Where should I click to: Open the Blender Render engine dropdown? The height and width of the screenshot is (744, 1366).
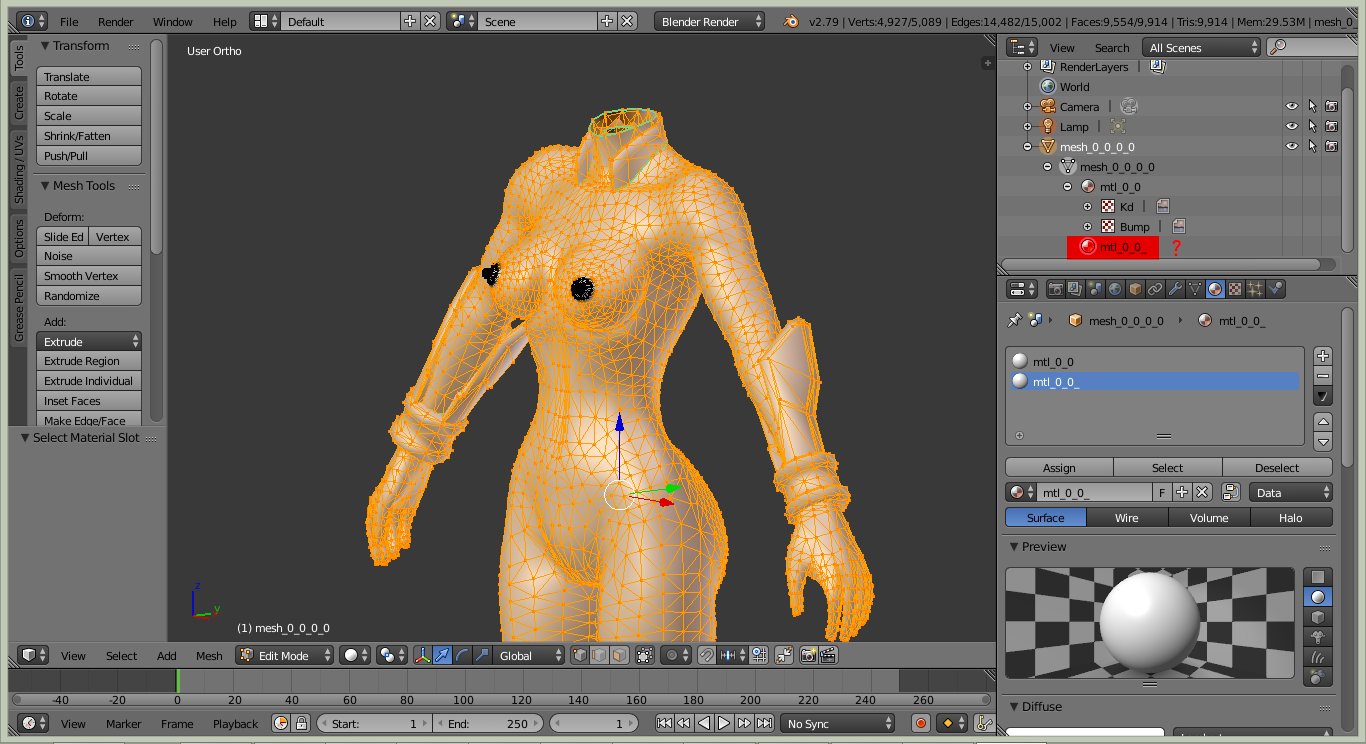(x=709, y=21)
